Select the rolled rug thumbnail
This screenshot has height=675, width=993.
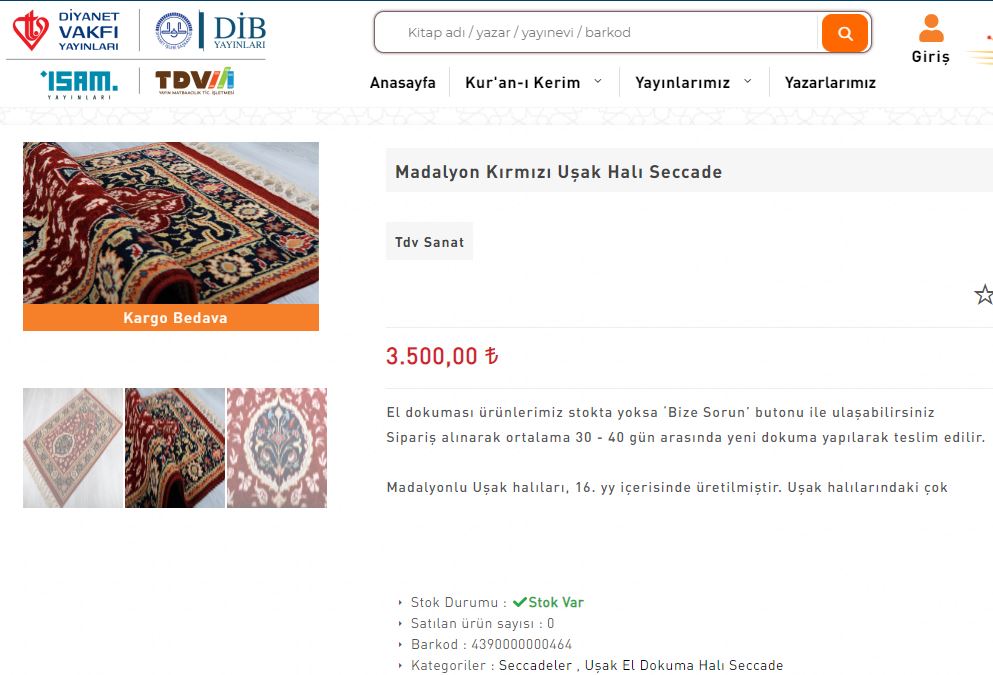175,448
